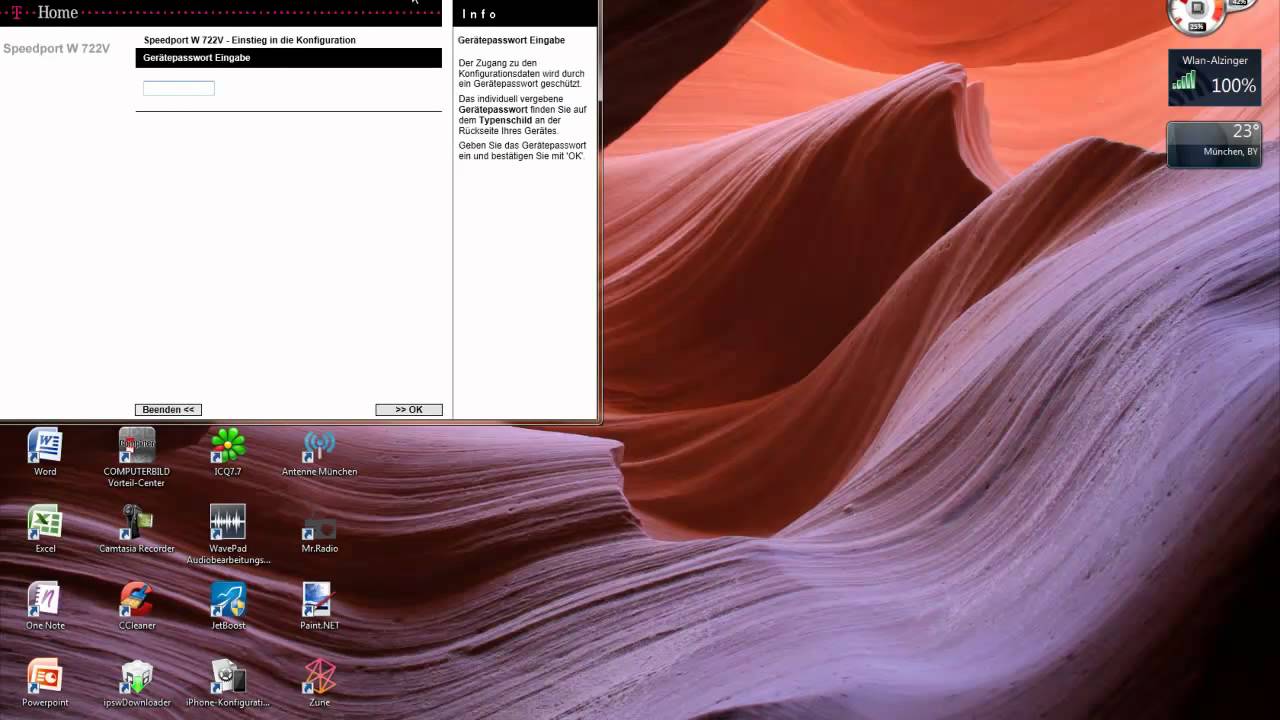
Task: Click the 'Typenschild' bold word in info text
Action: click(506, 120)
